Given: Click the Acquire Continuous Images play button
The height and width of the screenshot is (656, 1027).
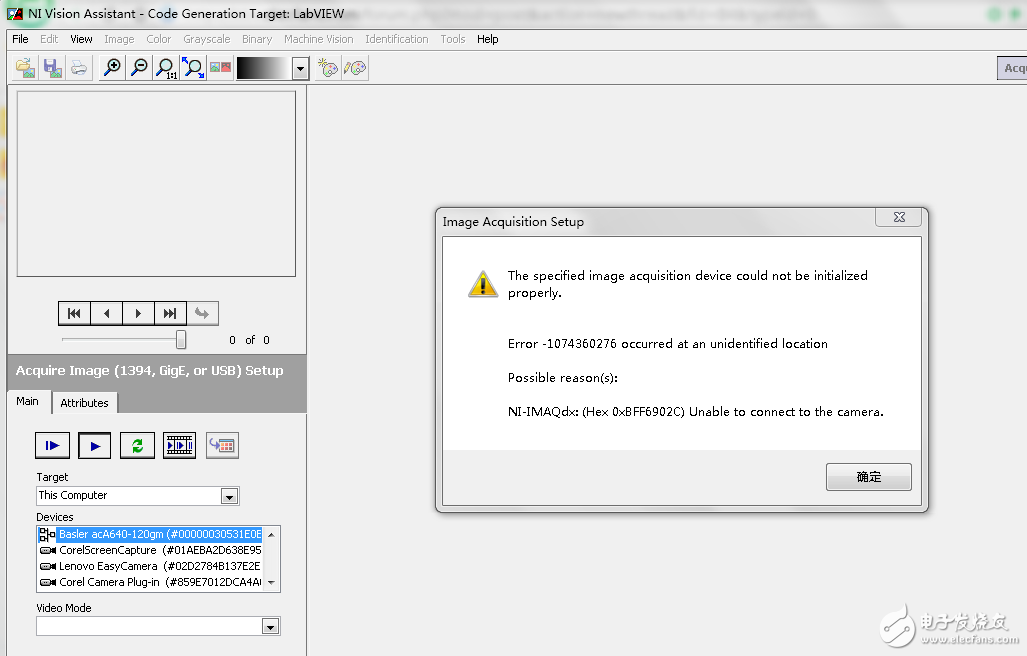Looking at the screenshot, I should tap(94, 446).
